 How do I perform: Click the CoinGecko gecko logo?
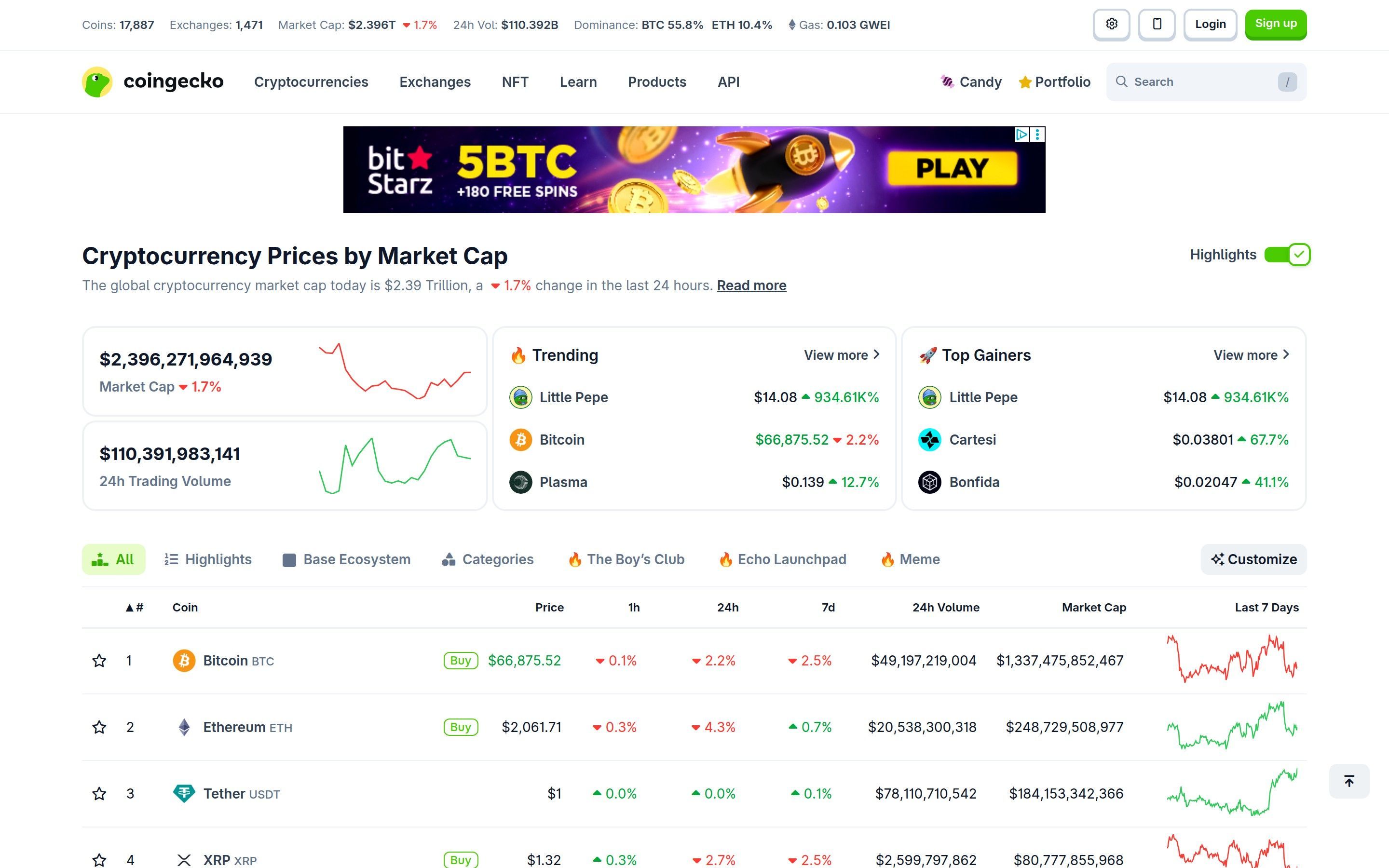pos(97,81)
